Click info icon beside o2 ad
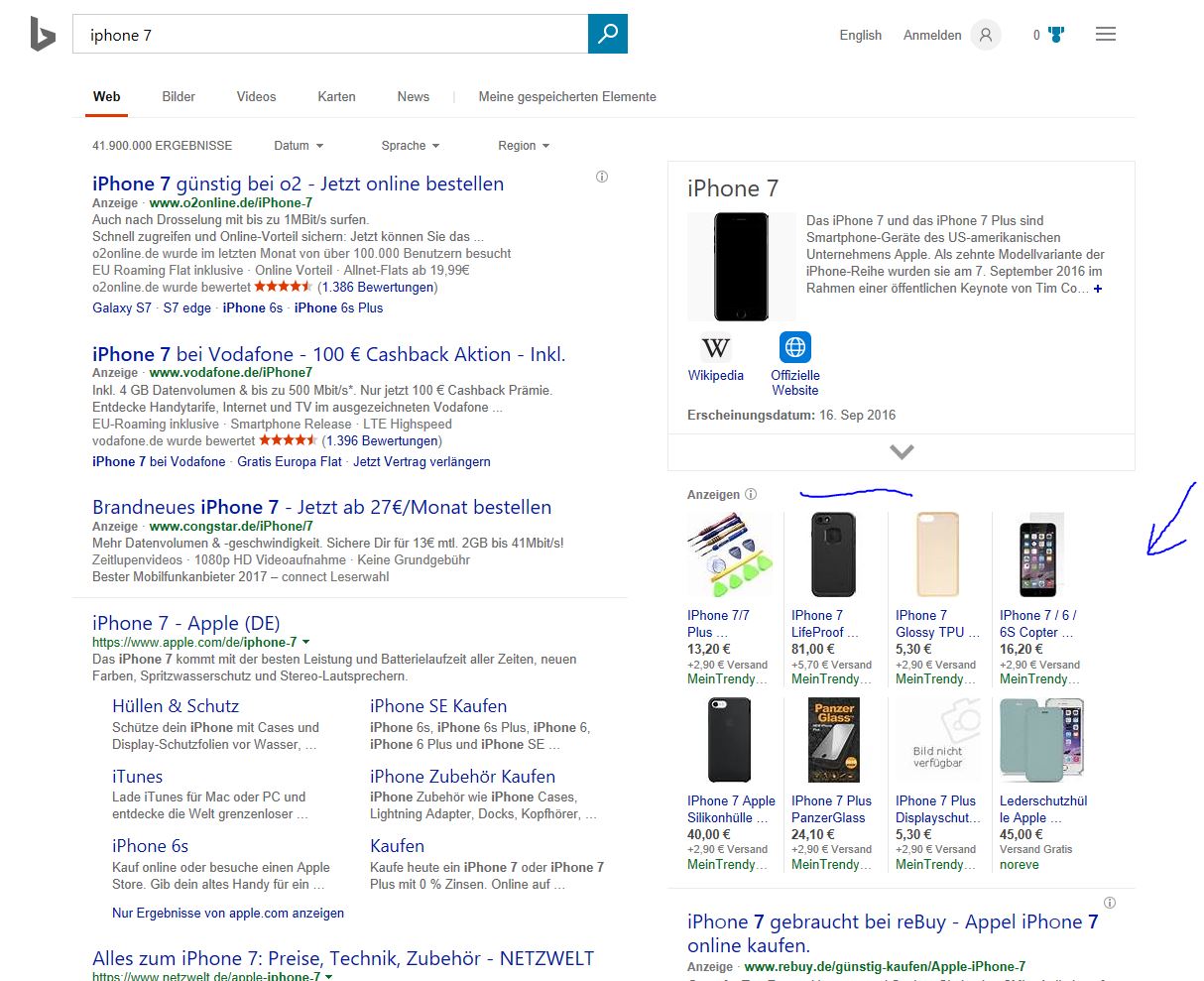 (x=602, y=177)
